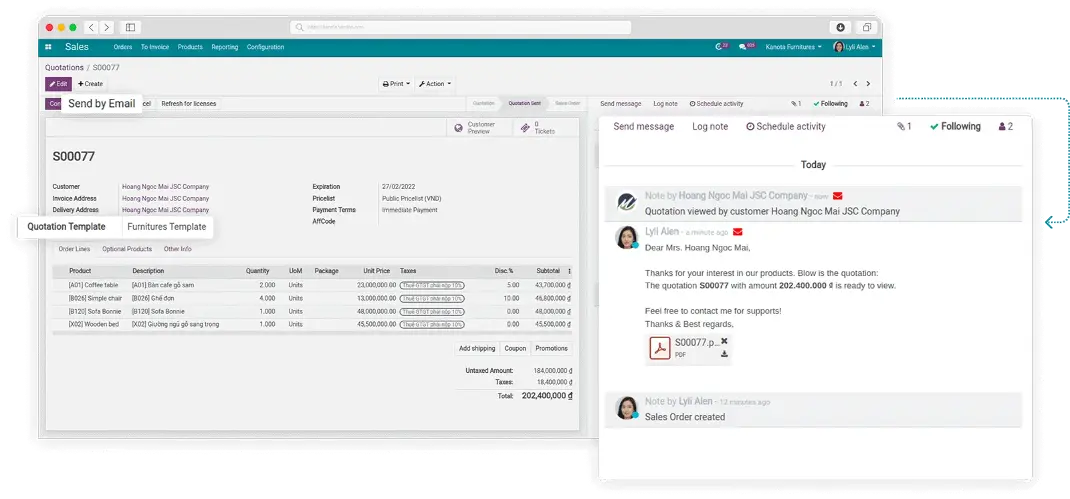Click the Add shipping button
Viewport: 1070px width, 499px height.
[x=477, y=348]
